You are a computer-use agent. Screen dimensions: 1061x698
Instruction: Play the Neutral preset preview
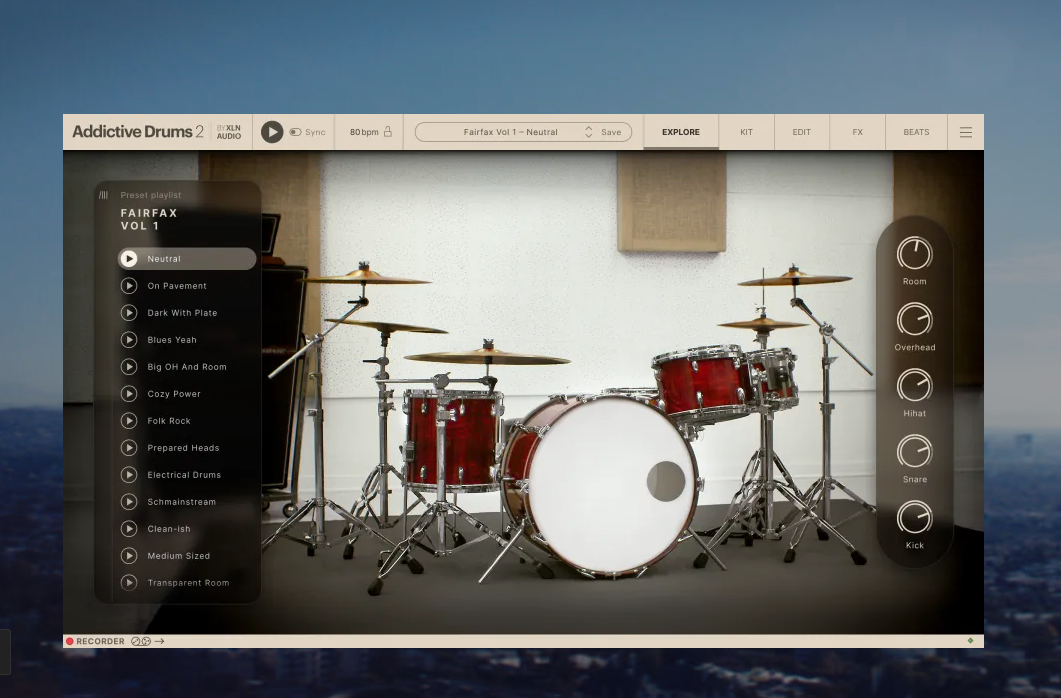129,258
